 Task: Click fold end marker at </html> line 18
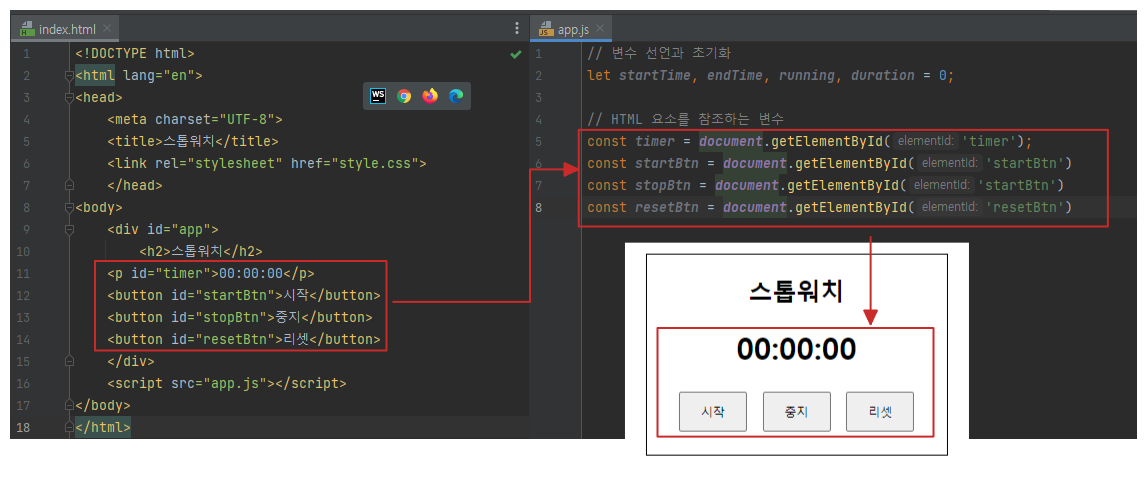pyautogui.click(x=69, y=427)
